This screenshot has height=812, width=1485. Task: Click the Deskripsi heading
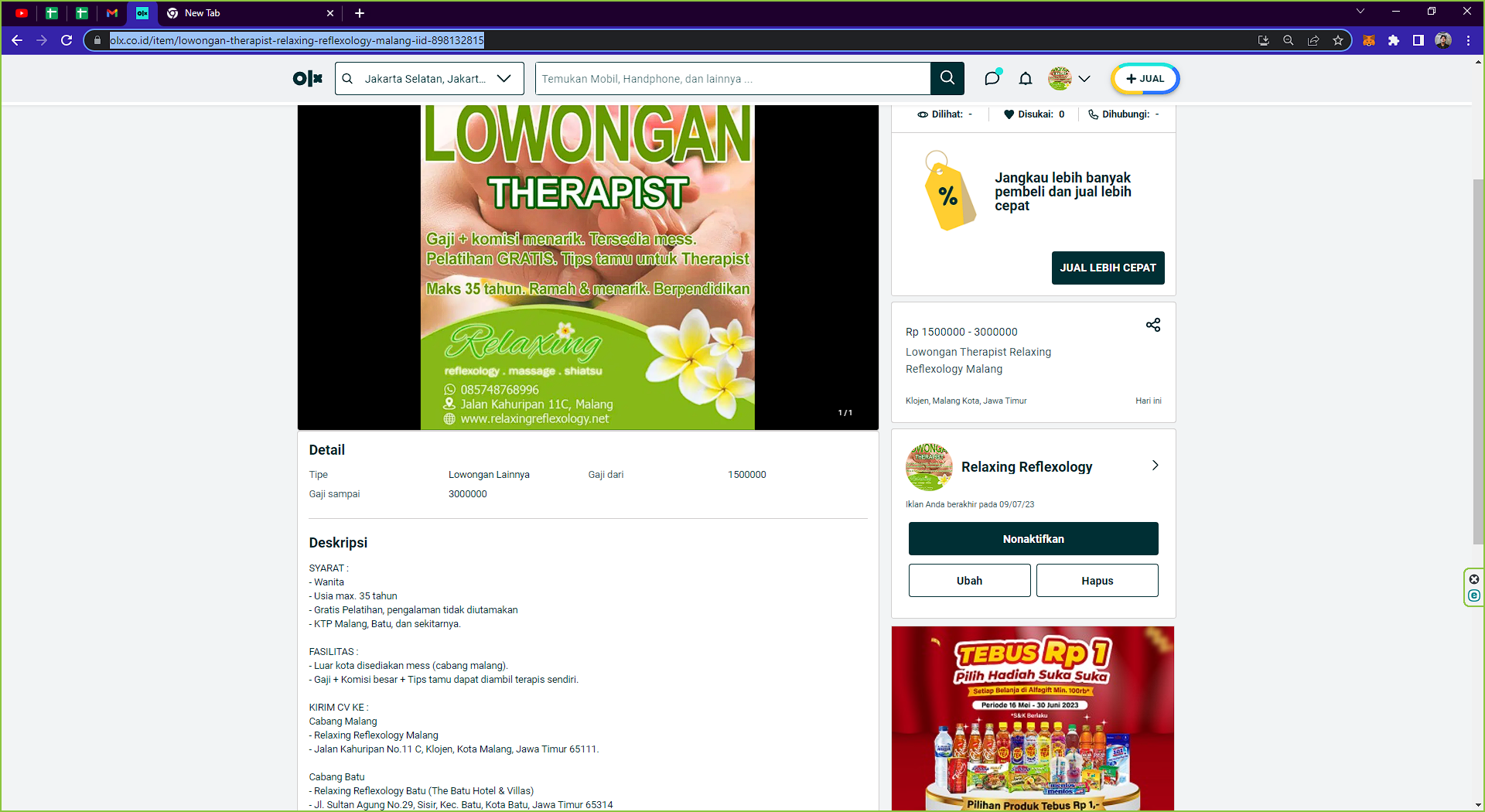pos(338,543)
